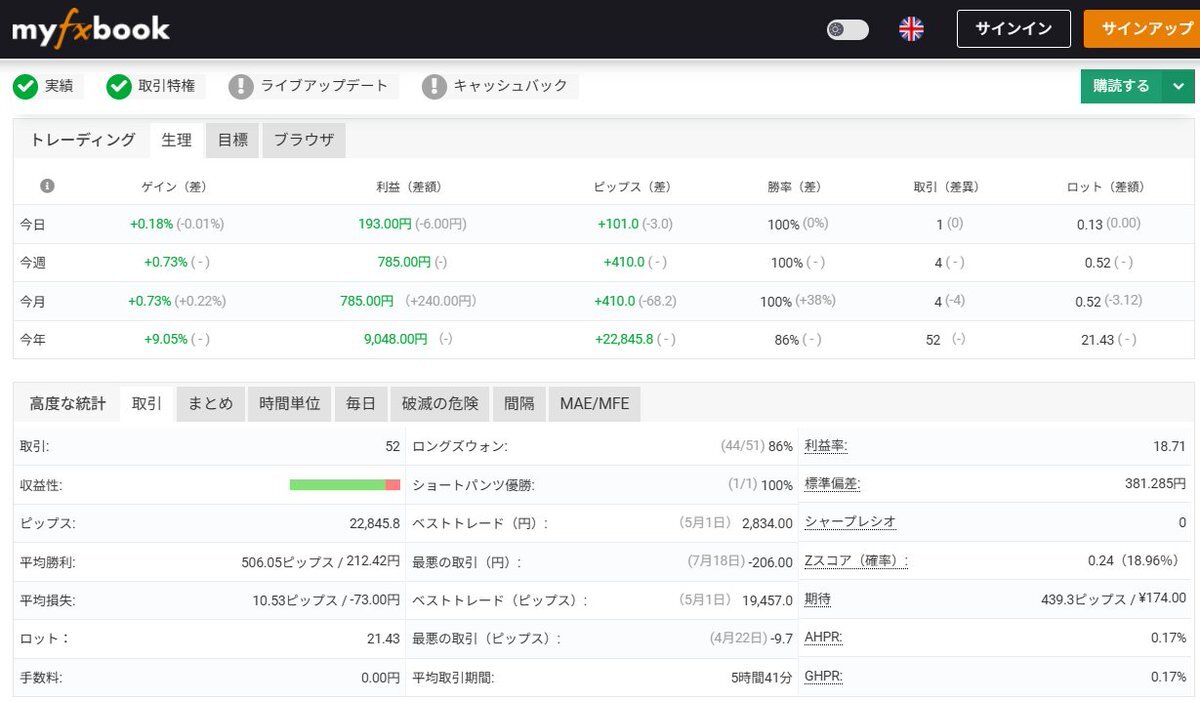Click the 最悪の取引（円） value -206.00
The width and height of the screenshot is (1200, 701).
(x=770, y=562)
